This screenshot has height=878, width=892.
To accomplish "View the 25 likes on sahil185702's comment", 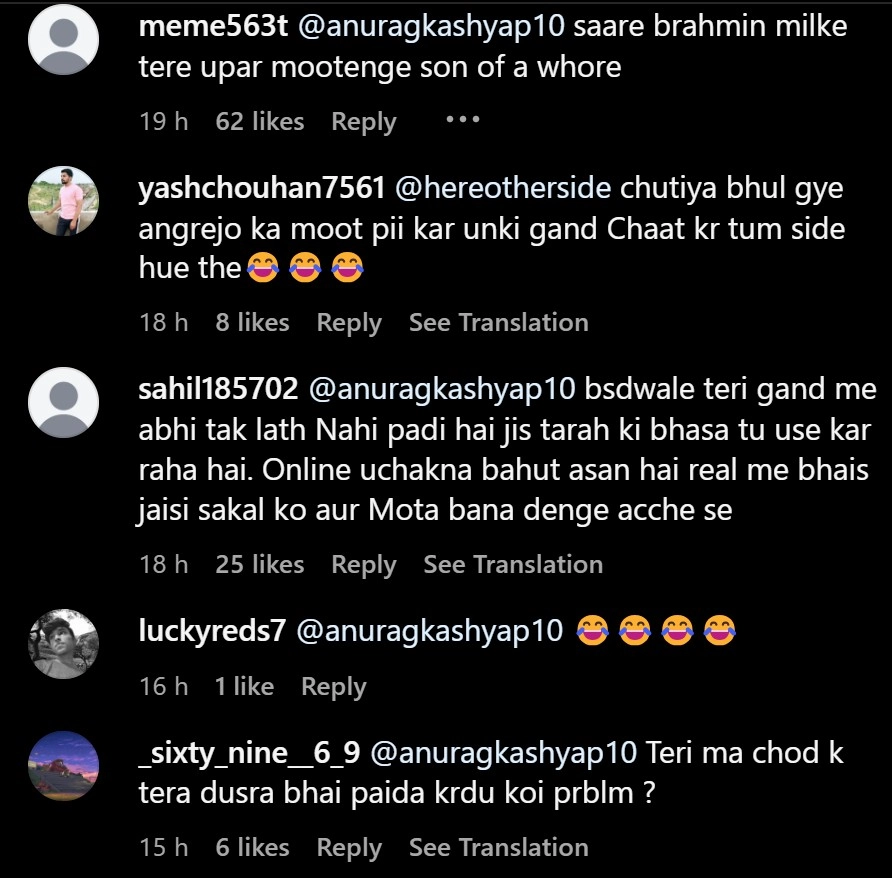I will pos(259,565).
